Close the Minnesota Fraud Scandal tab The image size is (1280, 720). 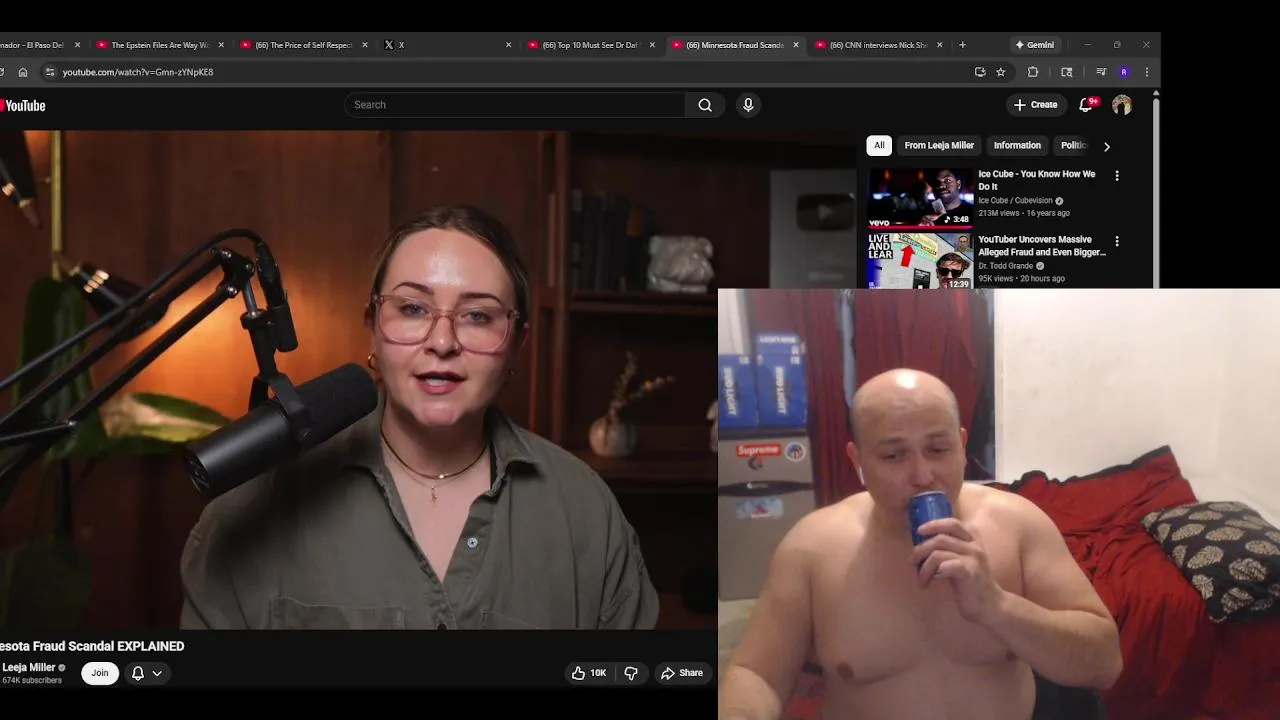(796, 45)
